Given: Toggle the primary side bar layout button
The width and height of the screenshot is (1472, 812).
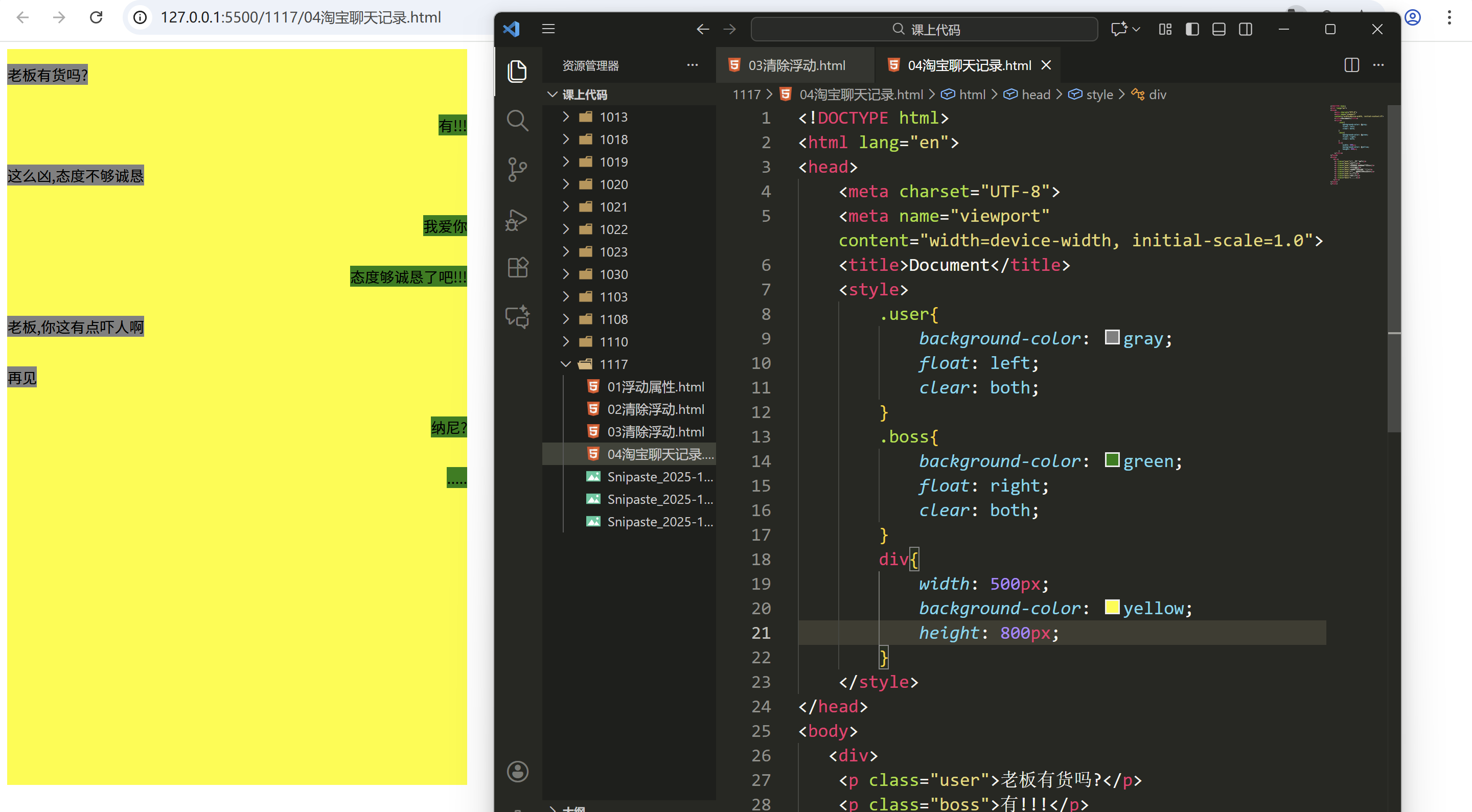Looking at the screenshot, I should coord(1192,29).
